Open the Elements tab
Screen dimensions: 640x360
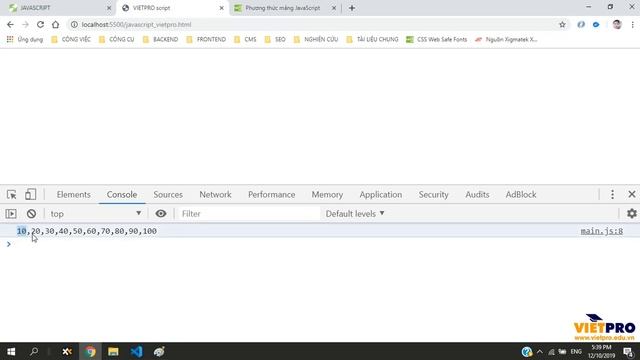(x=73, y=195)
